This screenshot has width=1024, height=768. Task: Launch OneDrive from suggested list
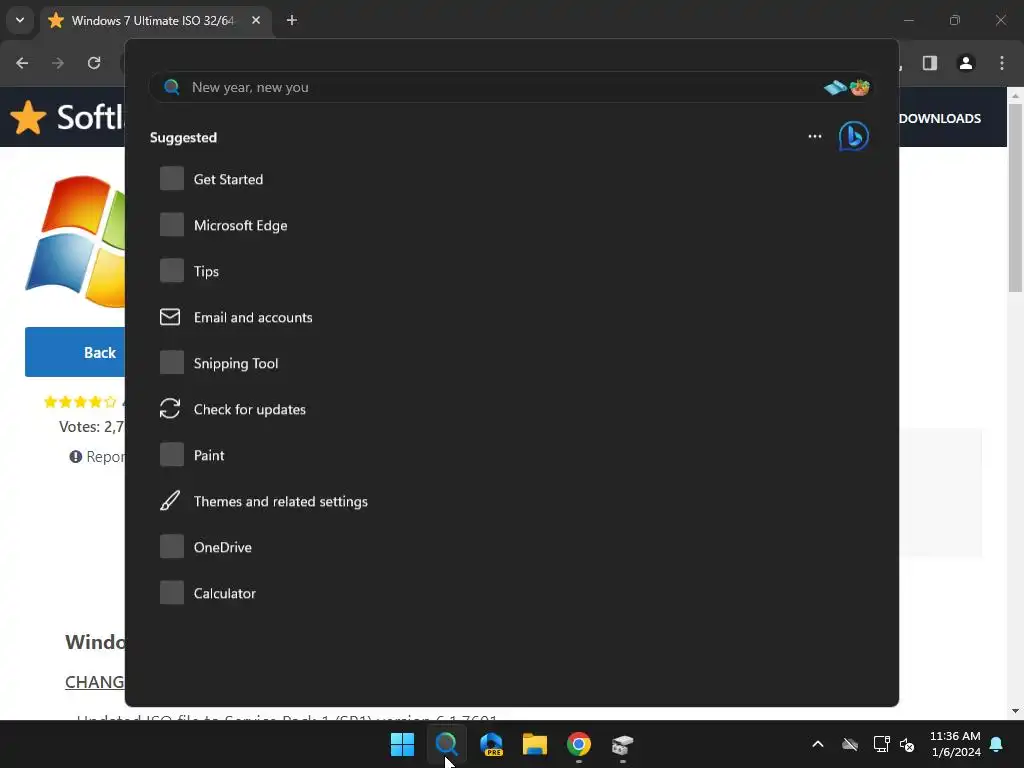click(223, 547)
